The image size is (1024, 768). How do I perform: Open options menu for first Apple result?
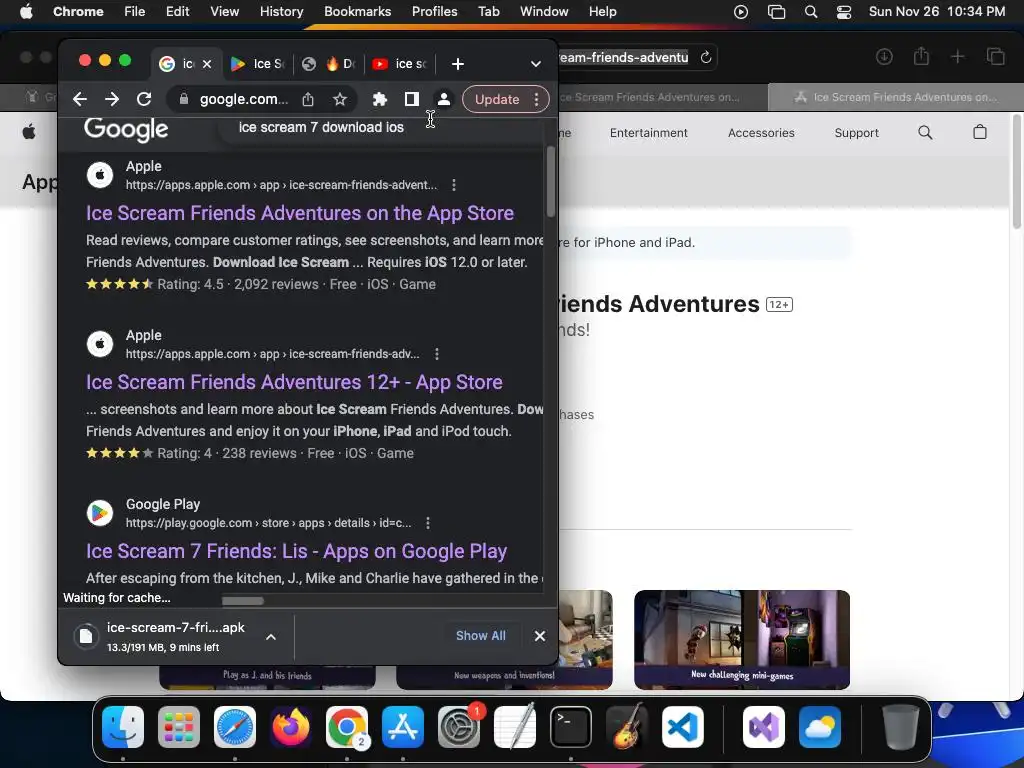(x=454, y=185)
